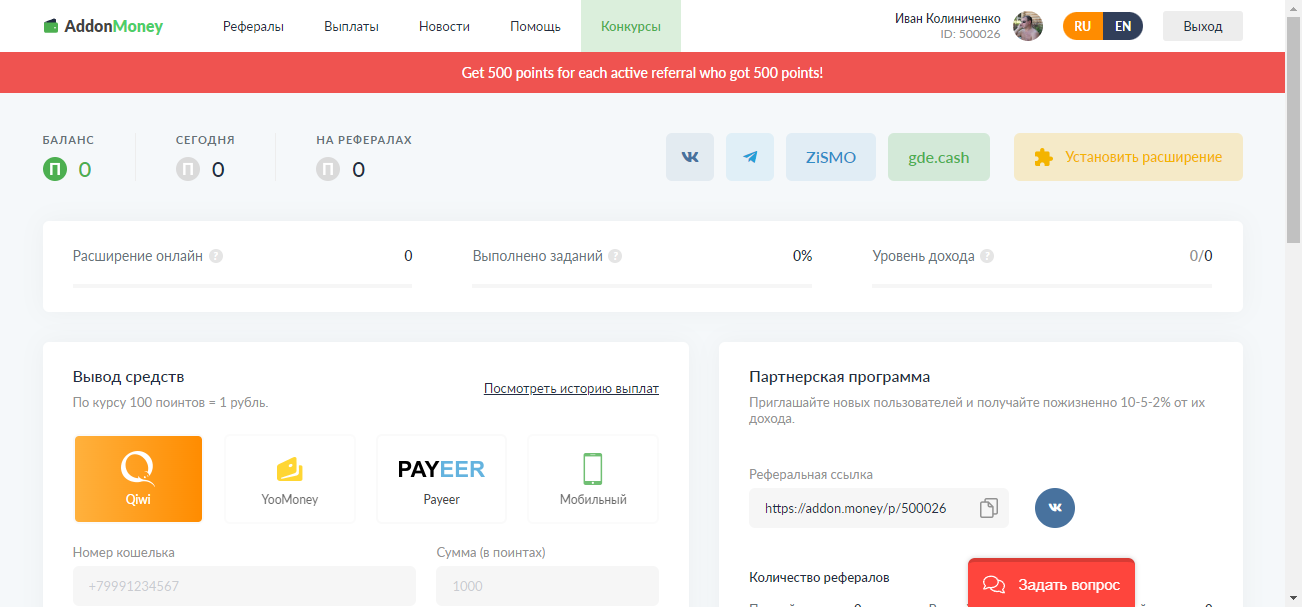Open the Рефералы menu item

point(253,26)
